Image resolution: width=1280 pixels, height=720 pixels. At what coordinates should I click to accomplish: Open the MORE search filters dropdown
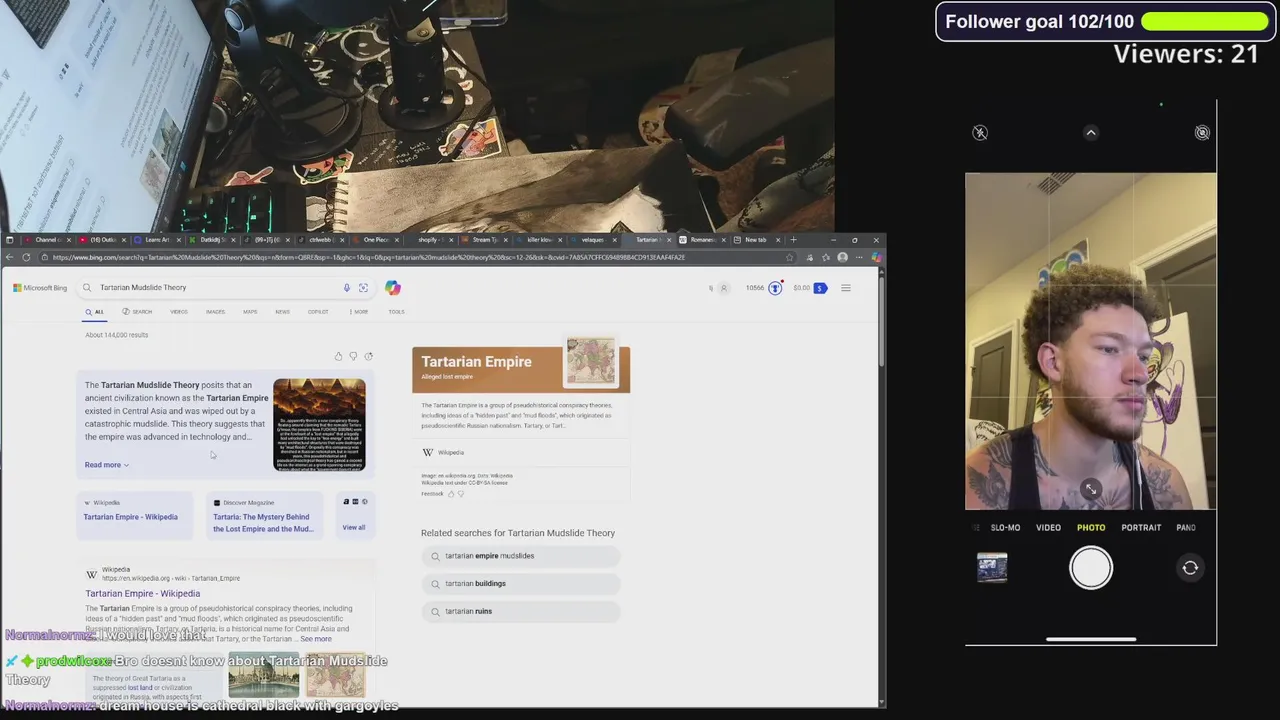(359, 312)
